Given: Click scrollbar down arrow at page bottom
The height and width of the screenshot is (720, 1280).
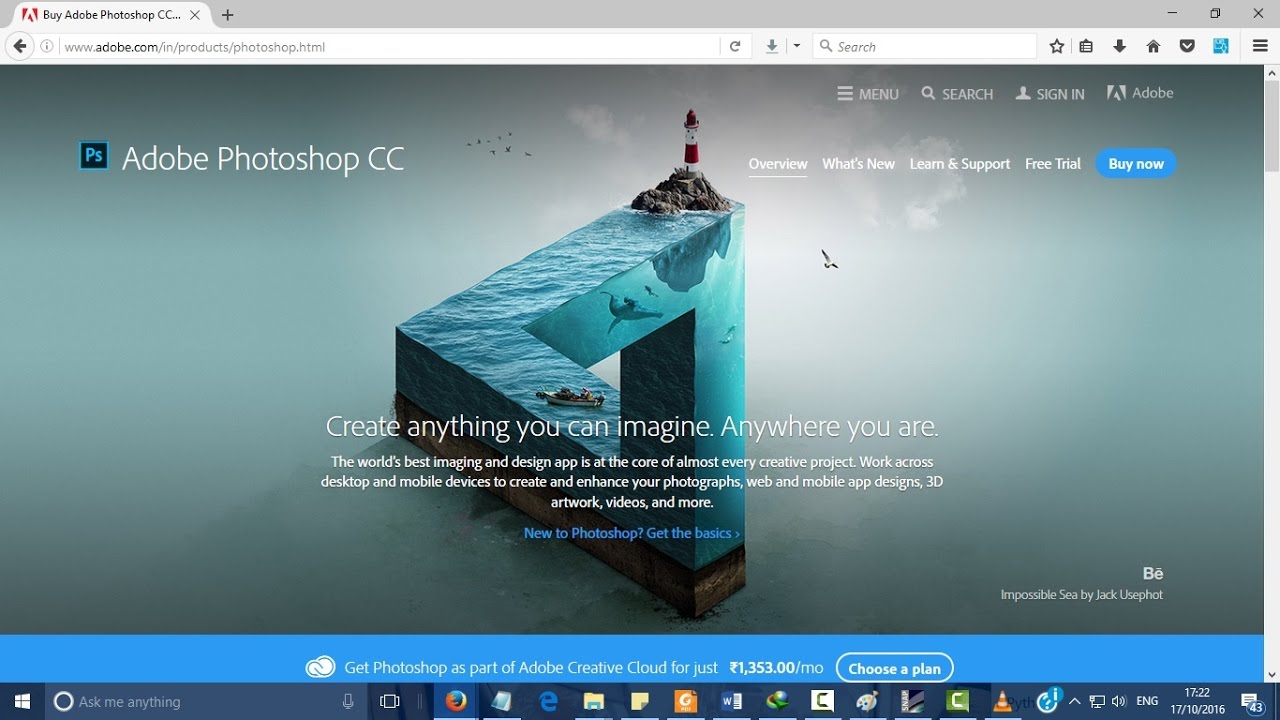Looking at the screenshot, I should [x=1271, y=675].
